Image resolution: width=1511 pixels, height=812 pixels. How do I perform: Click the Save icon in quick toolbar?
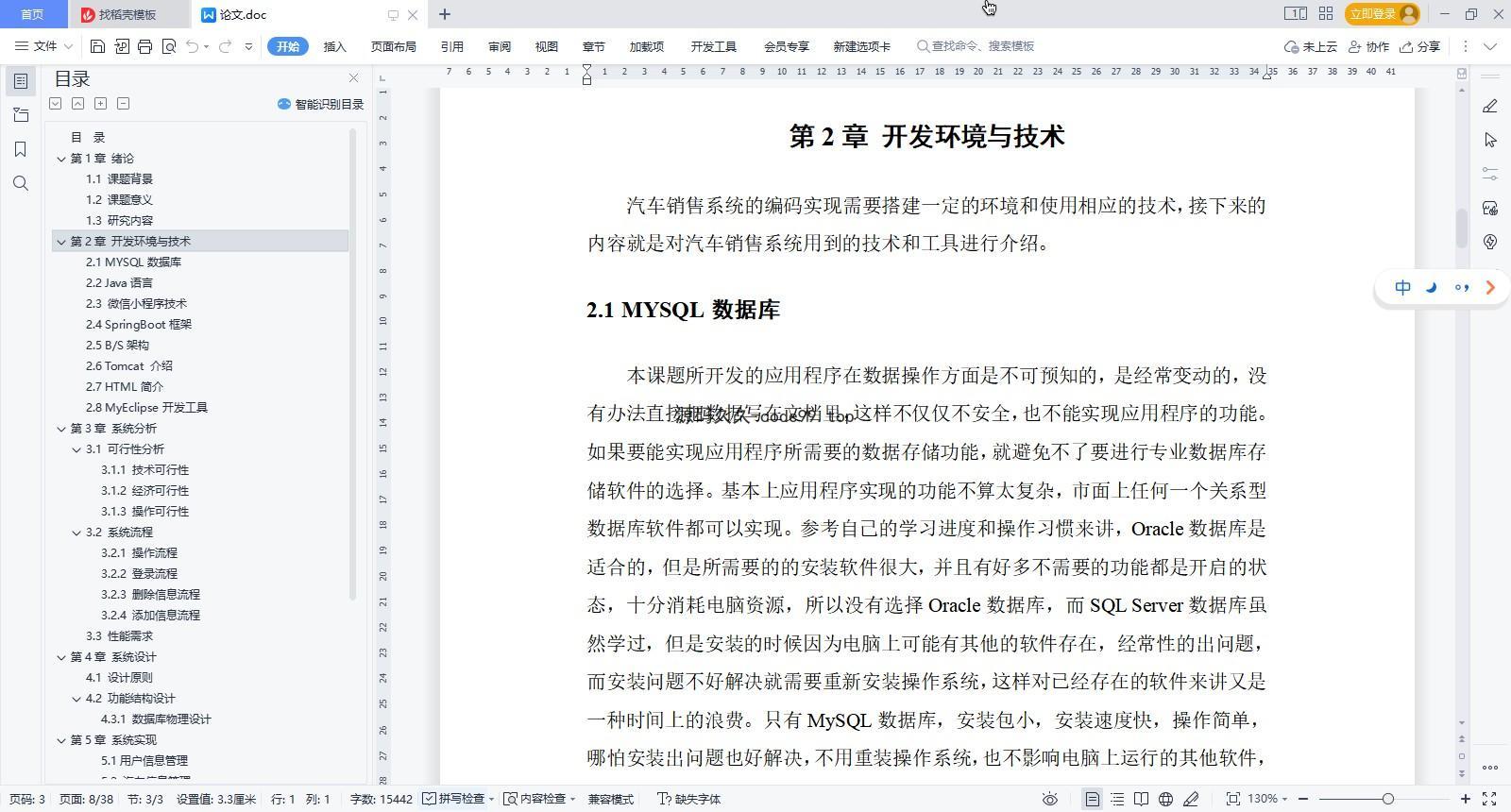(97, 46)
